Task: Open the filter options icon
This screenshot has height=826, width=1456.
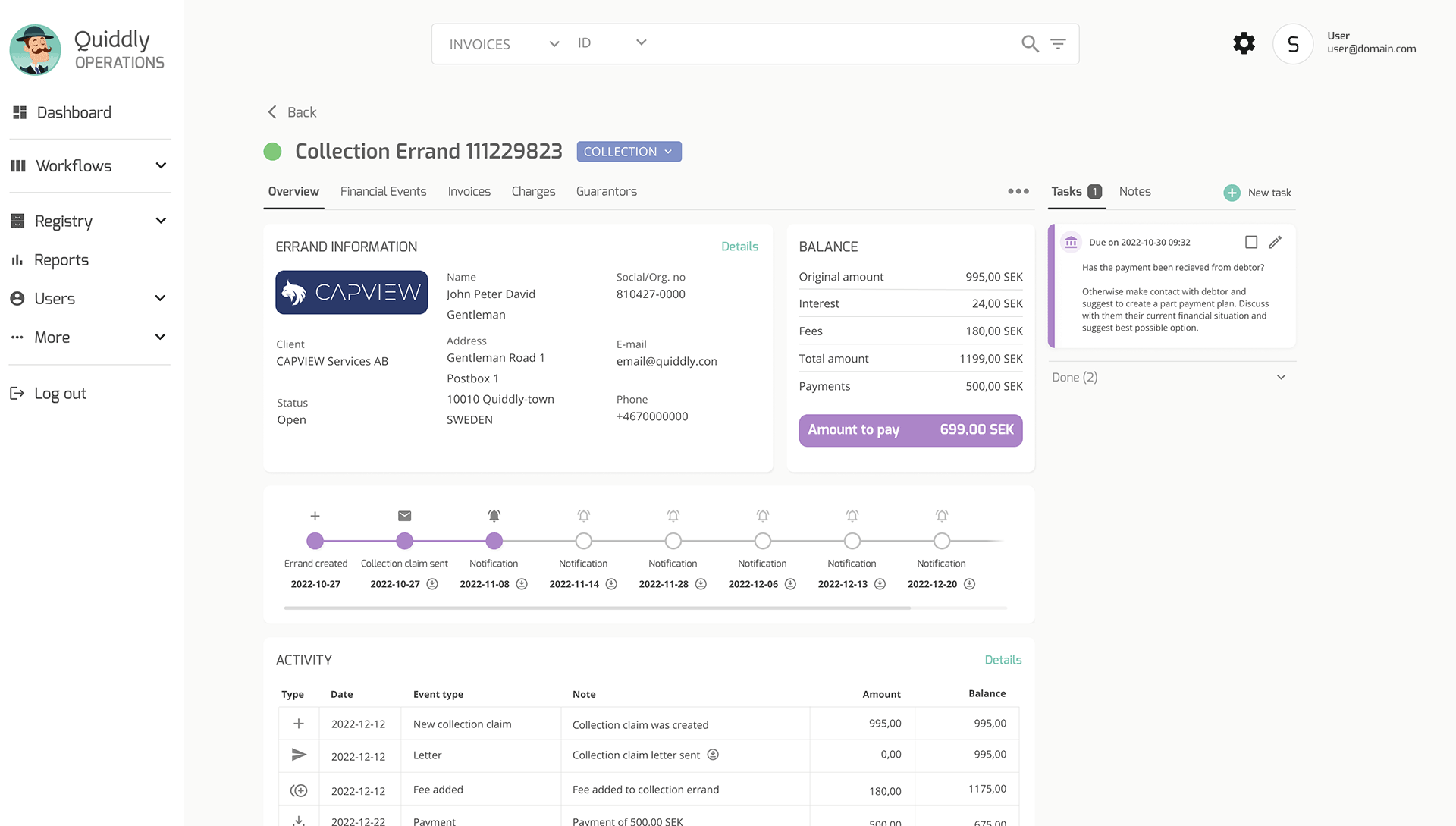Action: (1058, 44)
